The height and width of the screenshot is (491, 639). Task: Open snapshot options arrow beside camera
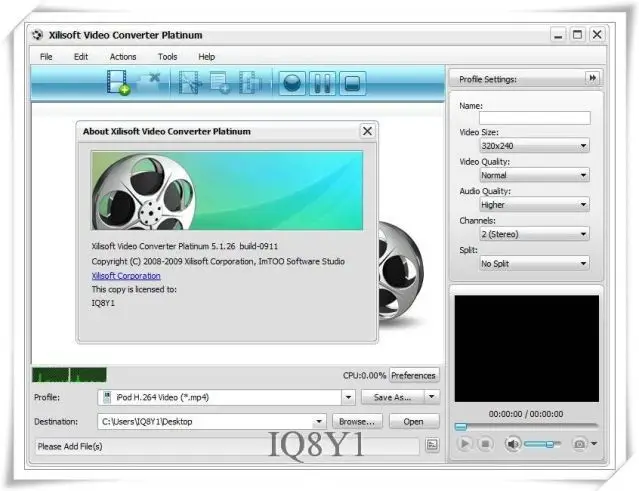[594, 443]
